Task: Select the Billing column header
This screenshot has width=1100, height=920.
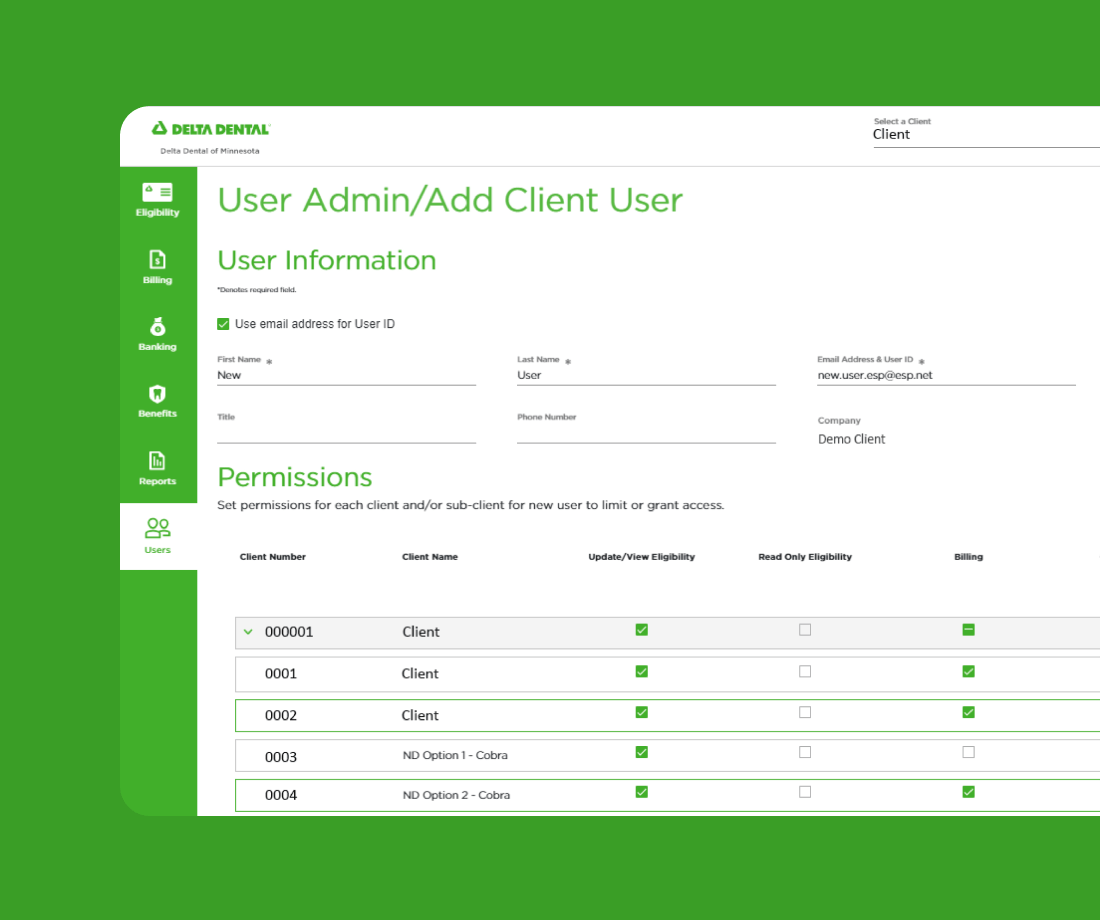Action: point(969,556)
